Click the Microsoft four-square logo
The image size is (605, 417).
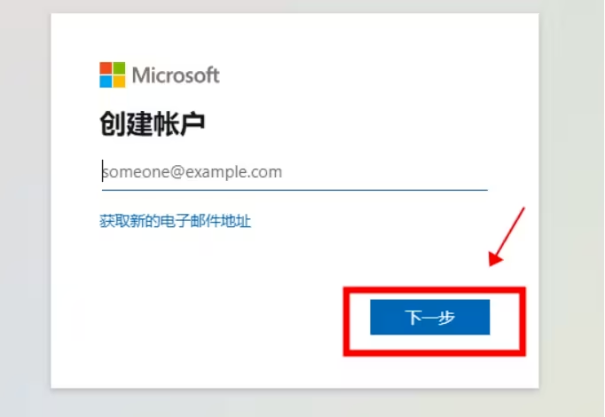[x=112, y=75]
